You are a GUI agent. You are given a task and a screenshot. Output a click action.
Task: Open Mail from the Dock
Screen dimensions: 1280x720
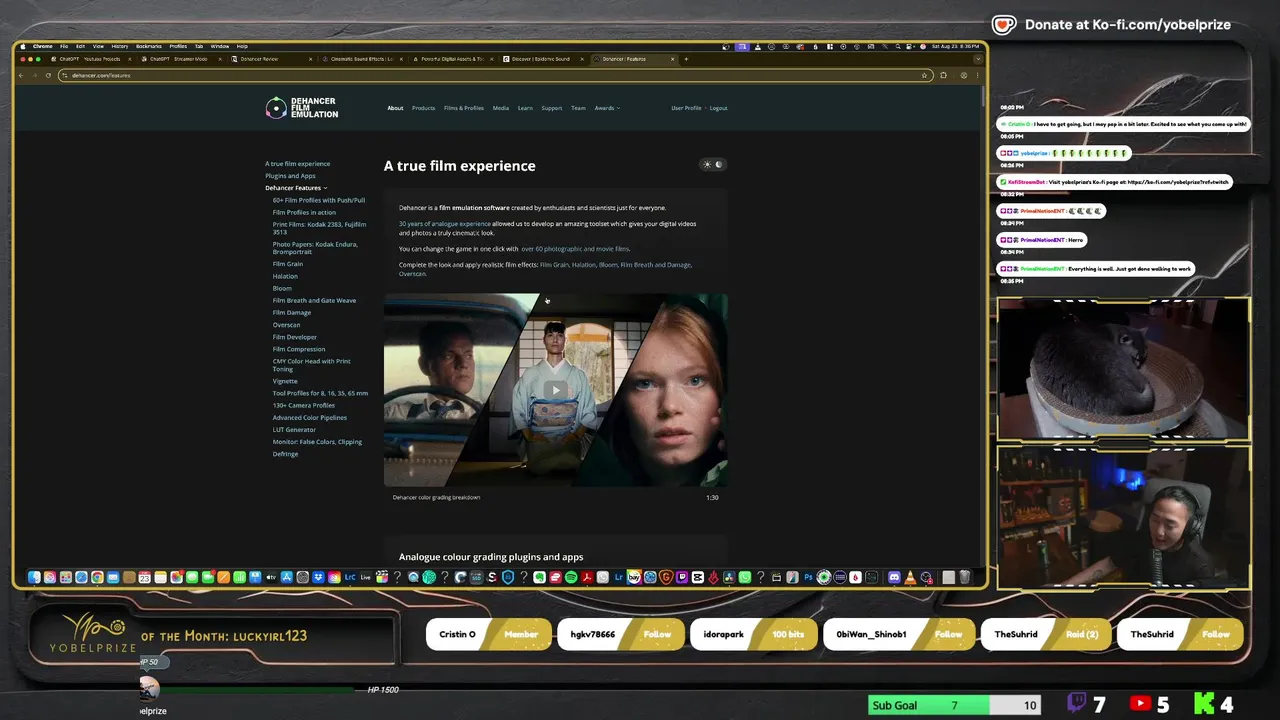pos(113,577)
